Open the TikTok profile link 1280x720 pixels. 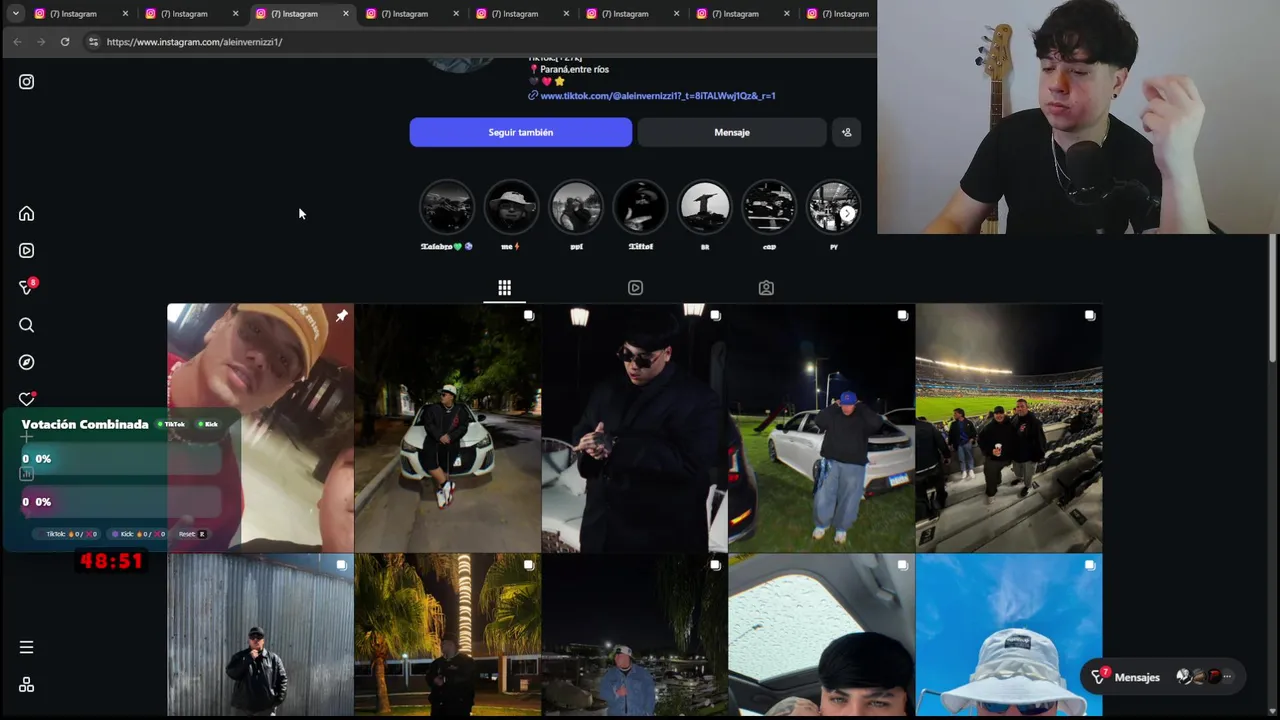coord(658,96)
